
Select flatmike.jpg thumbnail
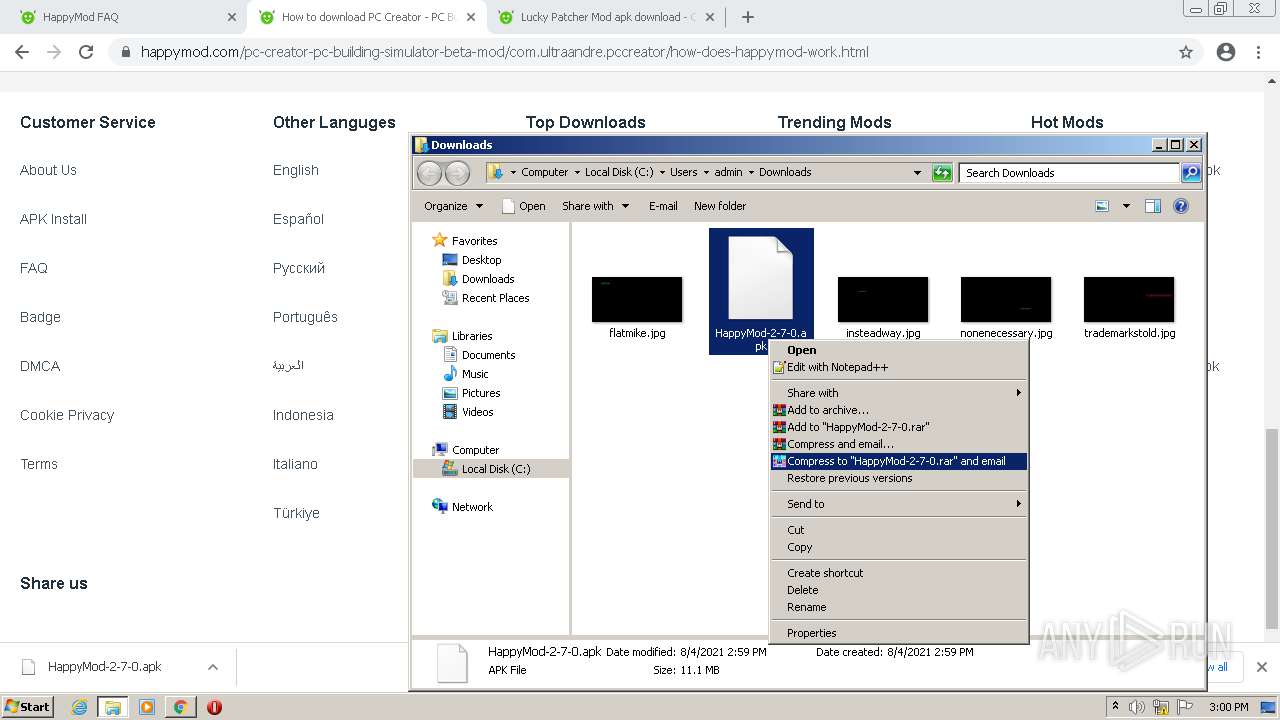tap(637, 300)
